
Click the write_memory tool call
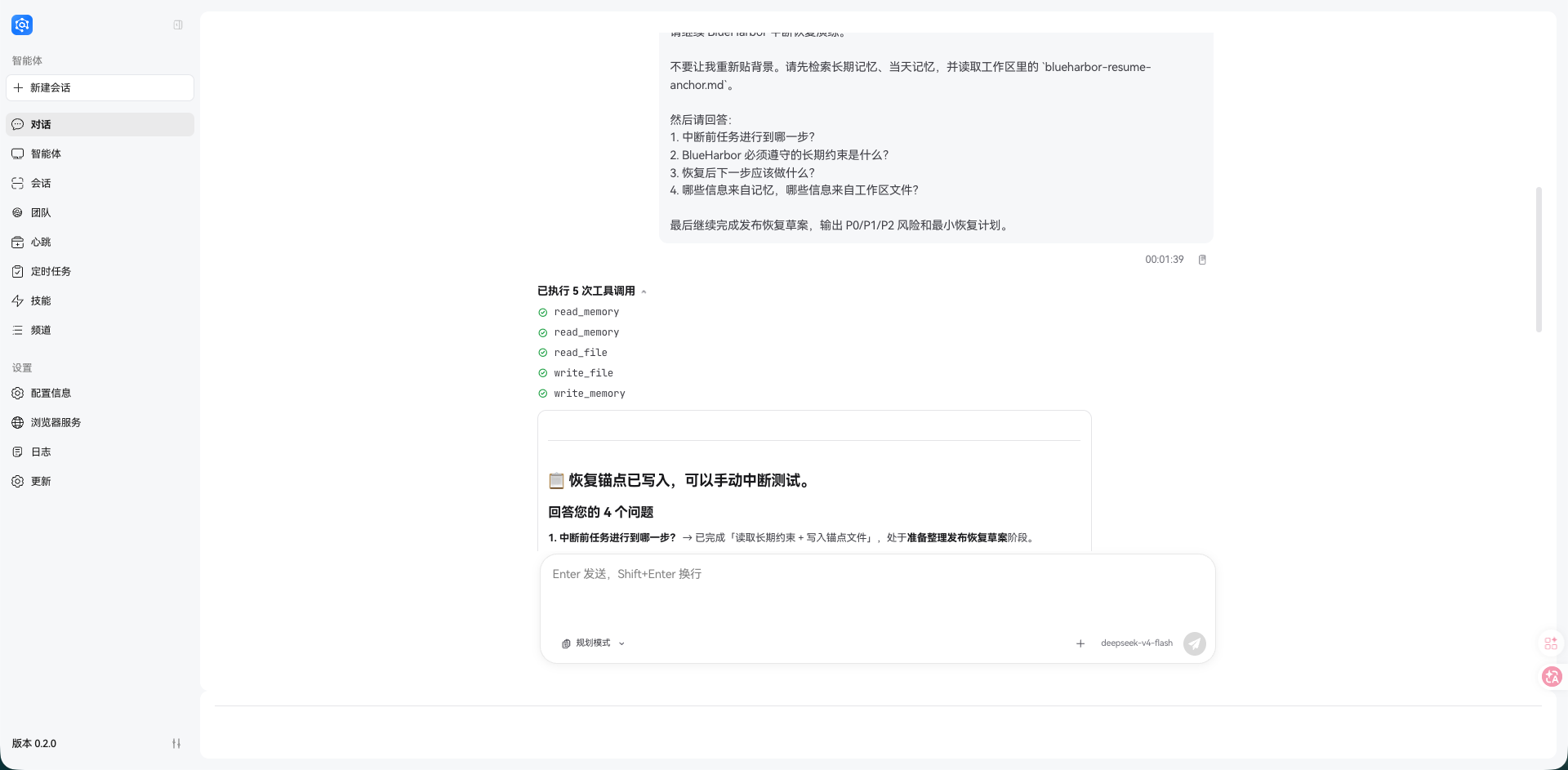590,394
